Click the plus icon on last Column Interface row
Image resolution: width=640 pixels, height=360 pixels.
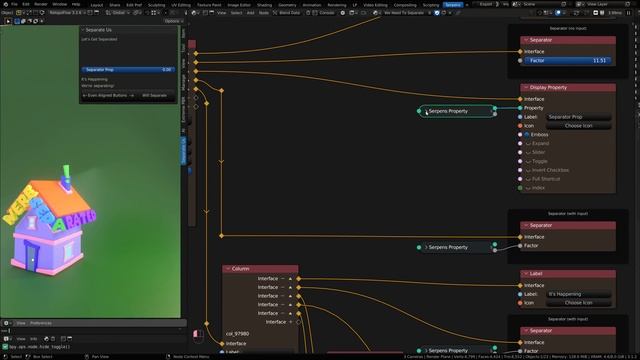click(291, 322)
